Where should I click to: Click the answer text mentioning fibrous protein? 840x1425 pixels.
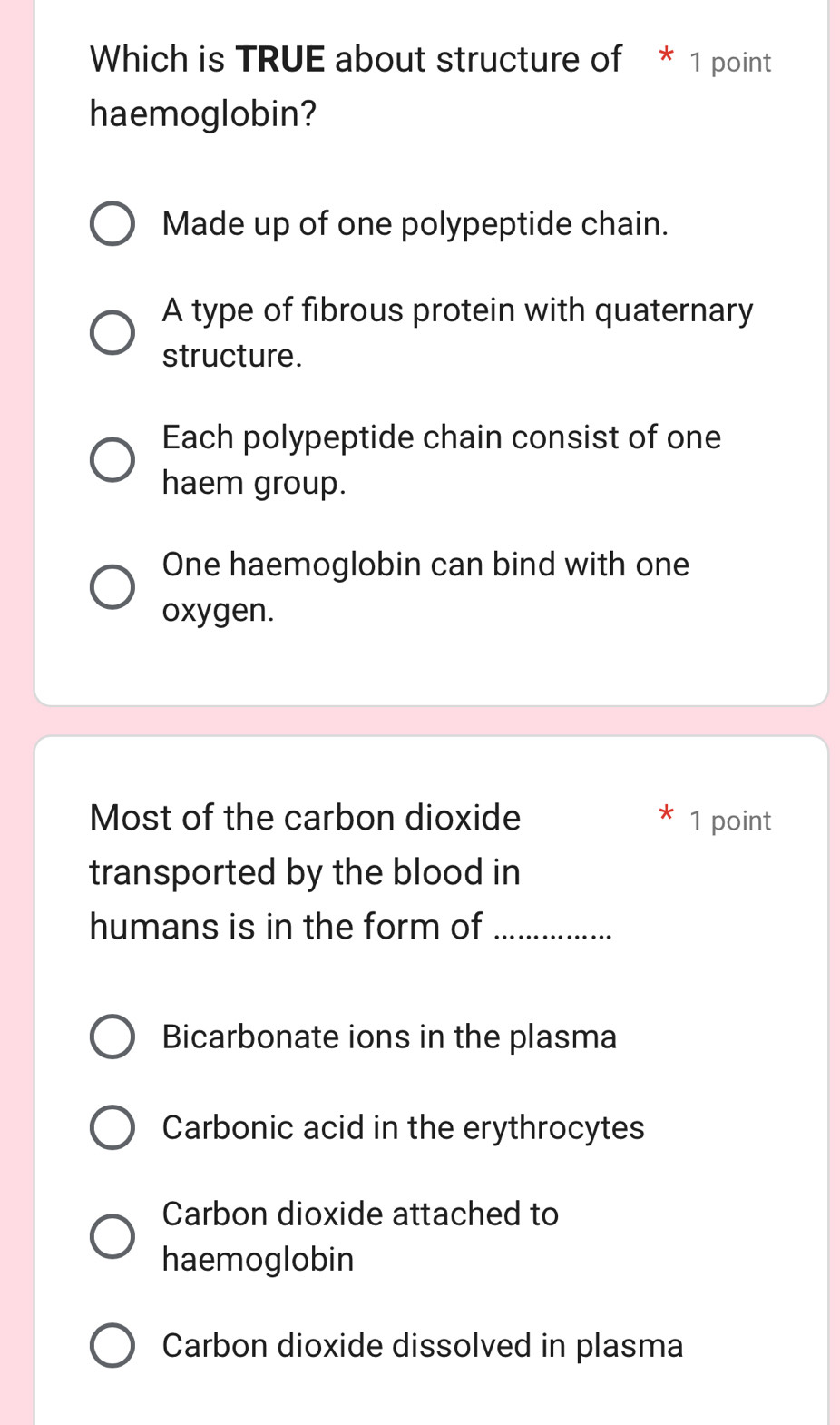457,332
